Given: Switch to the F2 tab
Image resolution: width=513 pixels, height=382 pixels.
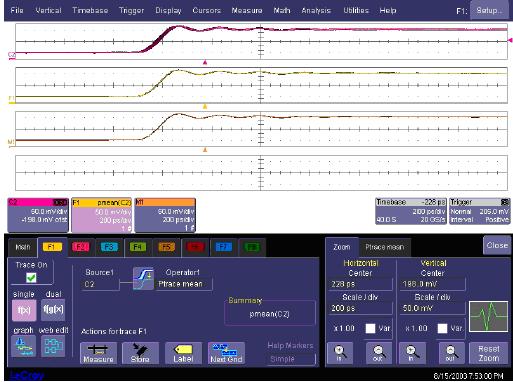Looking at the screenshot, I should click(x=81, y=247).
